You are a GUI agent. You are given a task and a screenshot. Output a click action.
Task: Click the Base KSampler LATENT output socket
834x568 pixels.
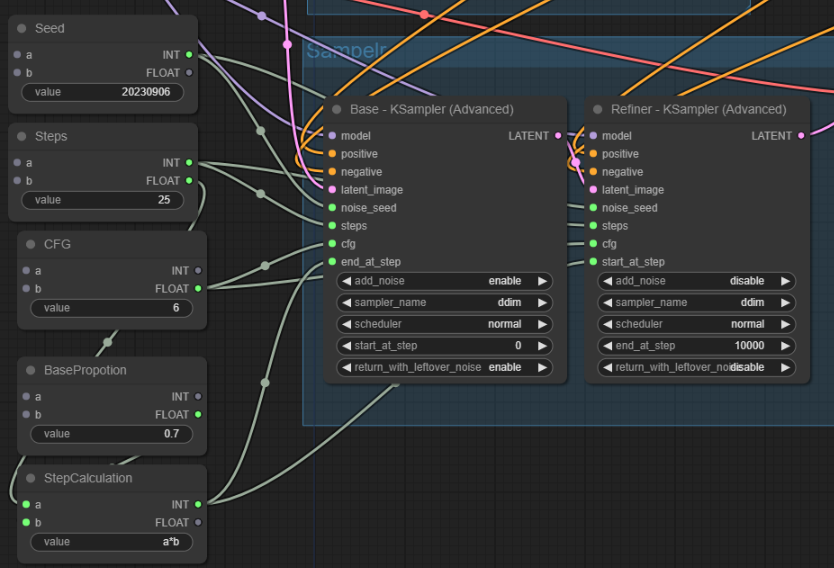[x=558, y=136]
